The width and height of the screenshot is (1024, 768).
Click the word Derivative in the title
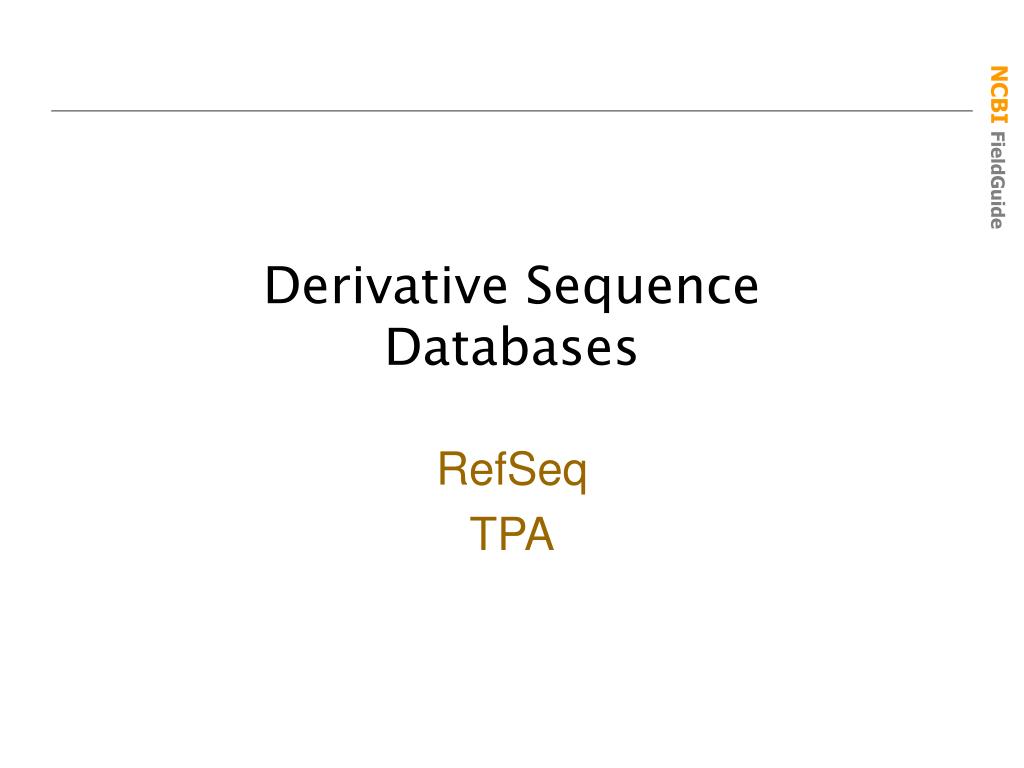click(386, 285)
